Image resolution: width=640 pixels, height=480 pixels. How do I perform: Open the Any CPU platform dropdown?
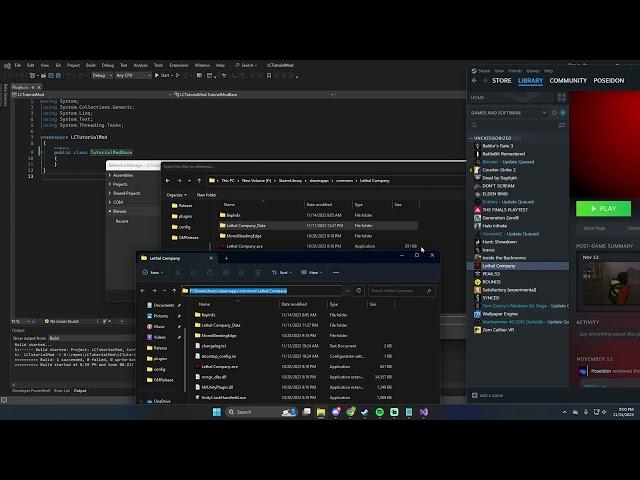(x=133, y=76)
